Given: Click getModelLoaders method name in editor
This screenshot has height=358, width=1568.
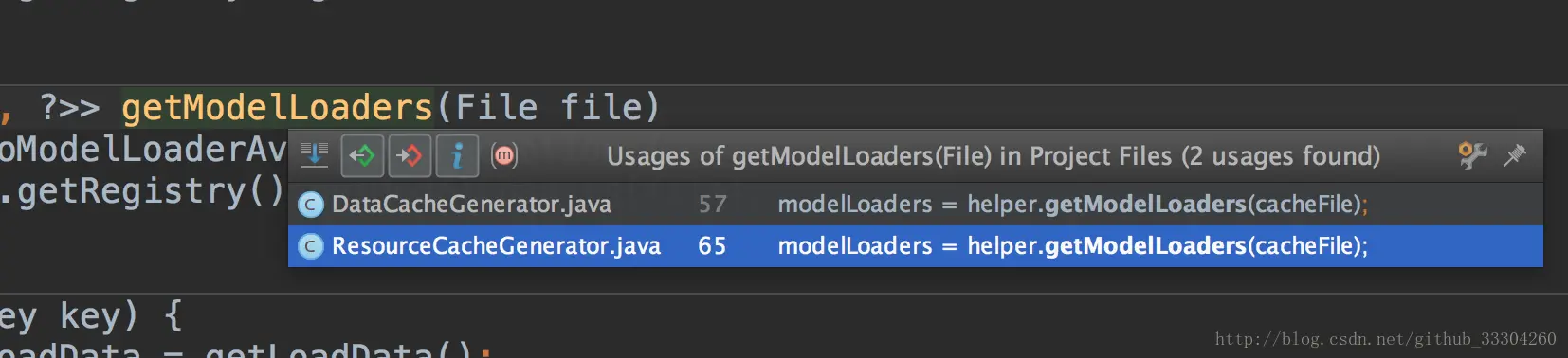Looking at the screenshot, I should tap(277, 108).
